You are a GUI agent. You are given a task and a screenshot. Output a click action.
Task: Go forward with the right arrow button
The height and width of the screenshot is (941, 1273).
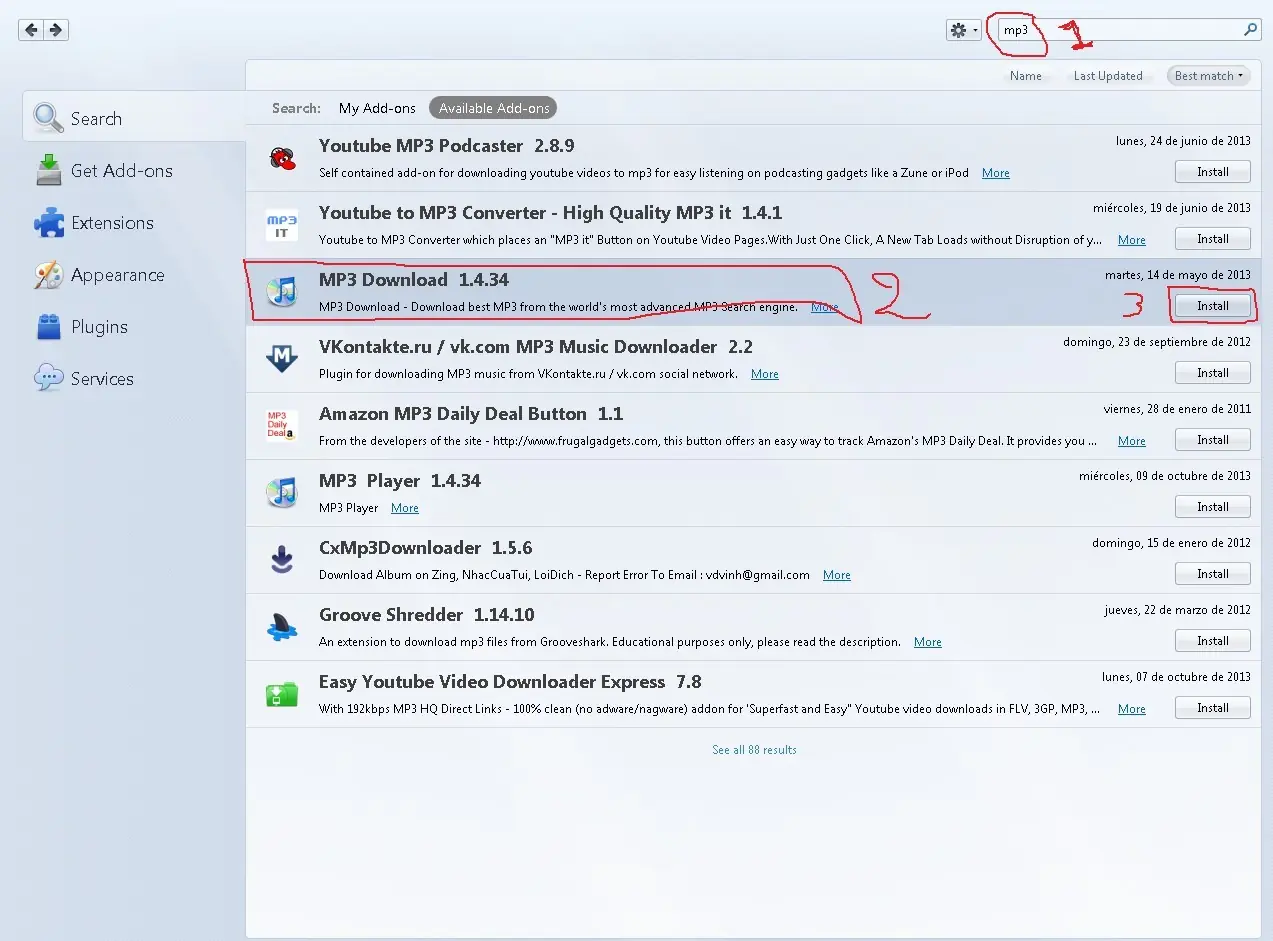[x=56, y=30]
